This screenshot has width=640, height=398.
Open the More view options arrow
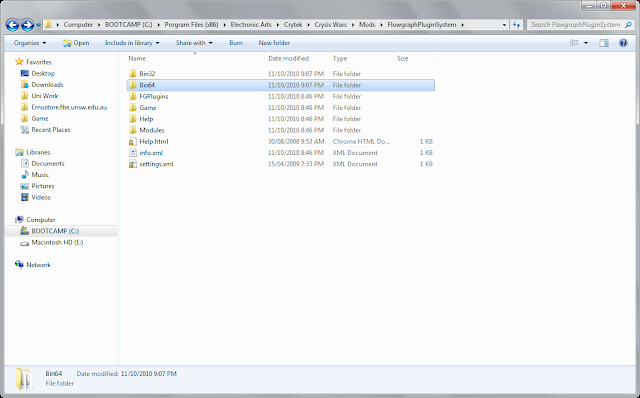[x=586, y=43]
